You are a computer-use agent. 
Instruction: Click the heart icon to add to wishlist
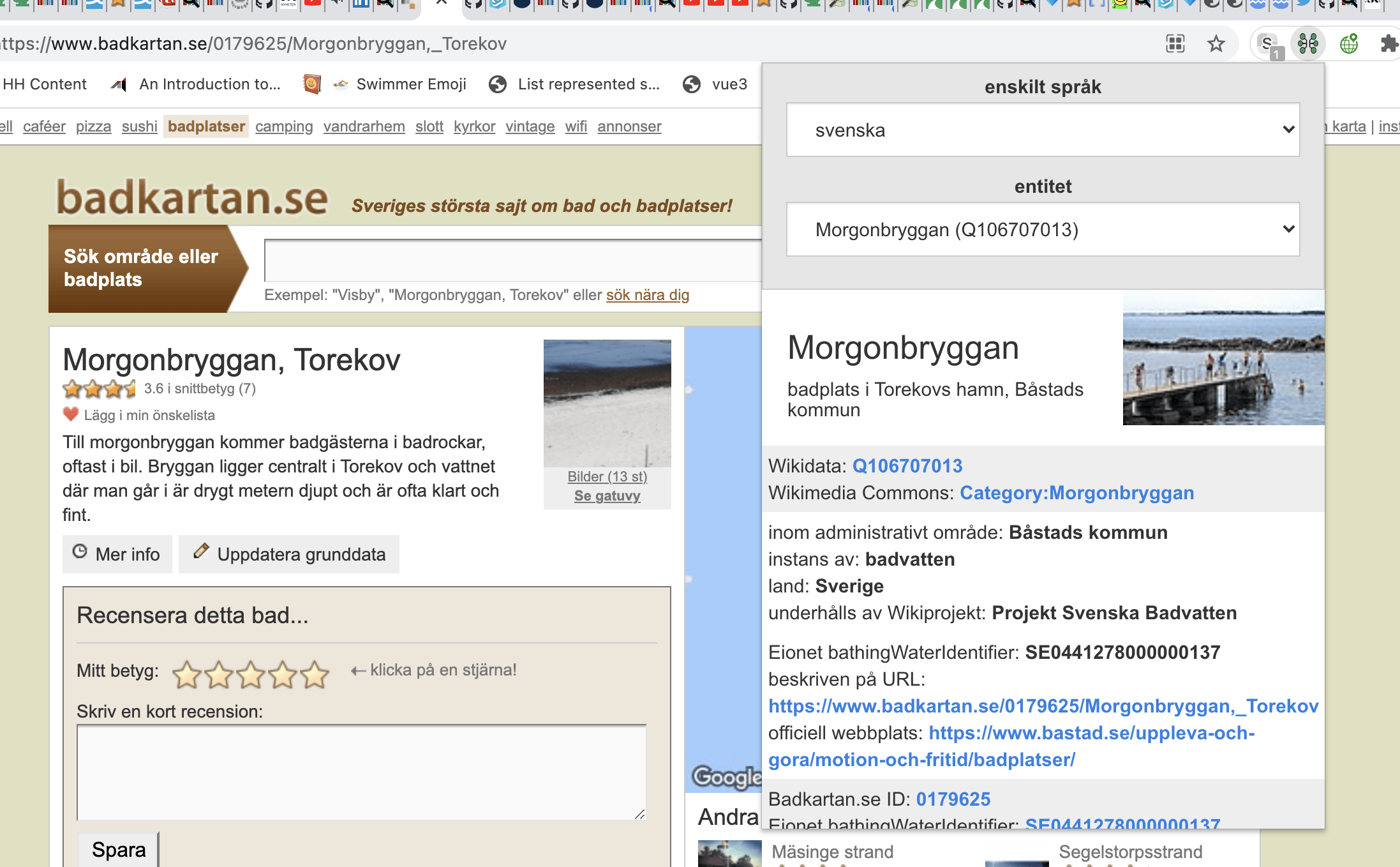pos(70,414)
